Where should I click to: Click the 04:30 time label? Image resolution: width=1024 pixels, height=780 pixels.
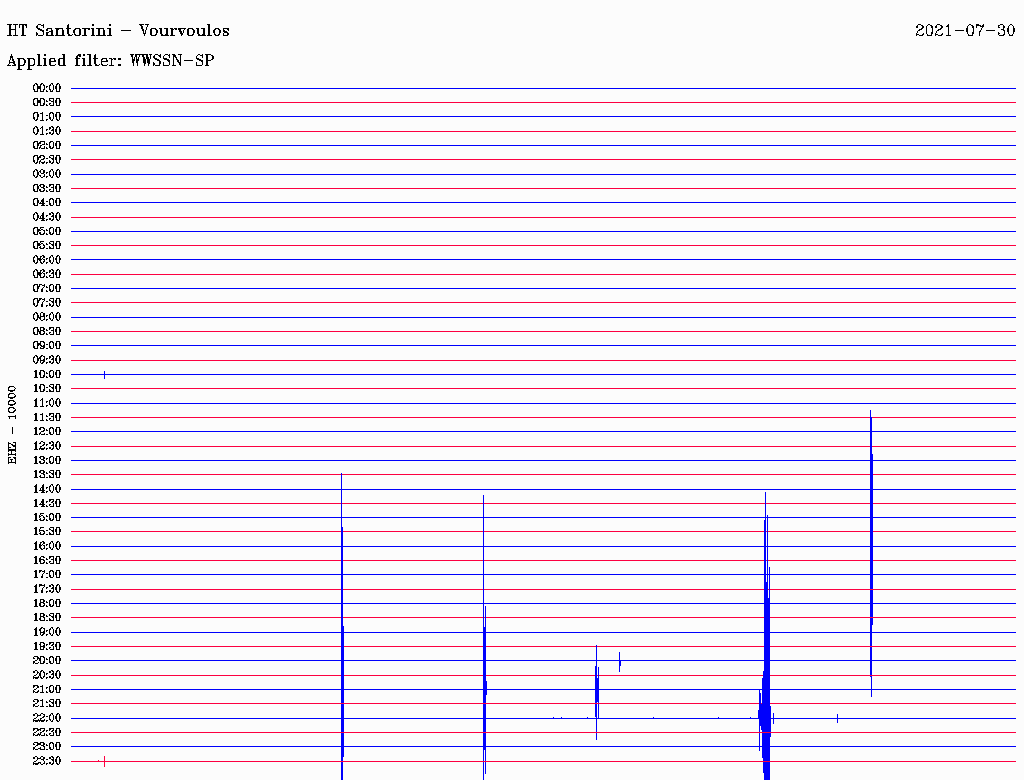pyautogui.click(x=47, y=217)
